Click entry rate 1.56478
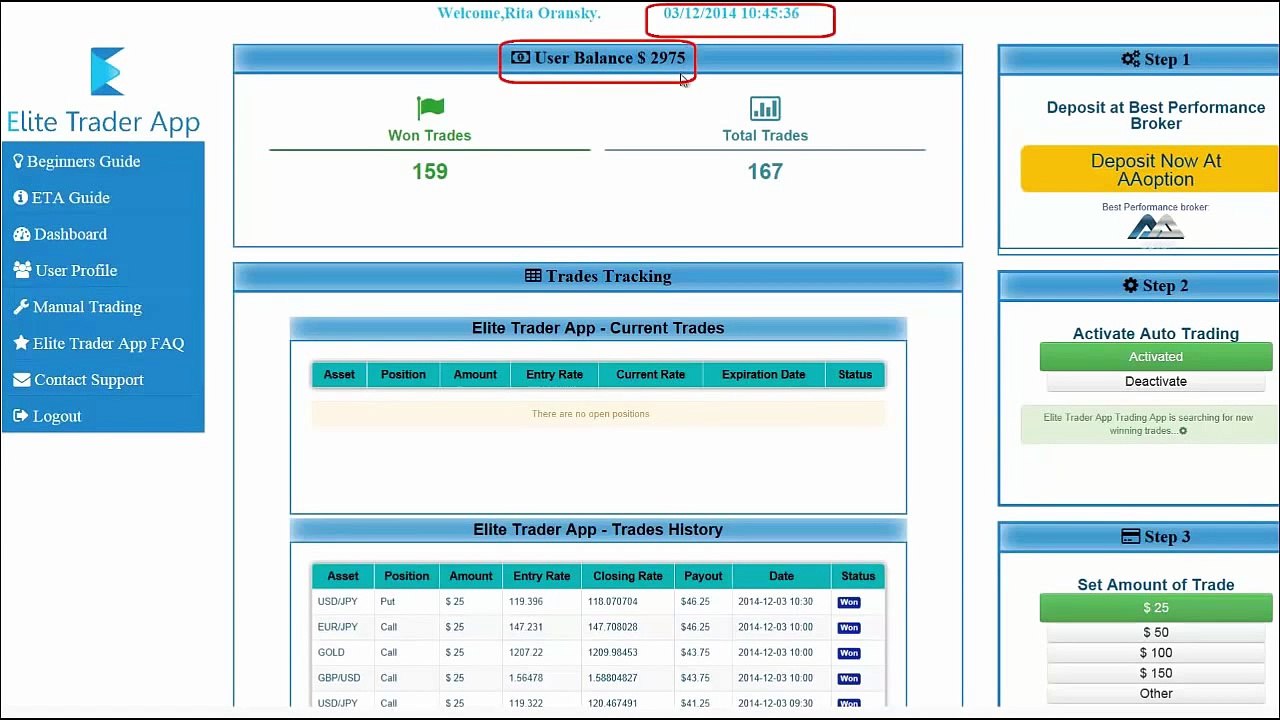1280x720 pixels. tap(526, 678)
